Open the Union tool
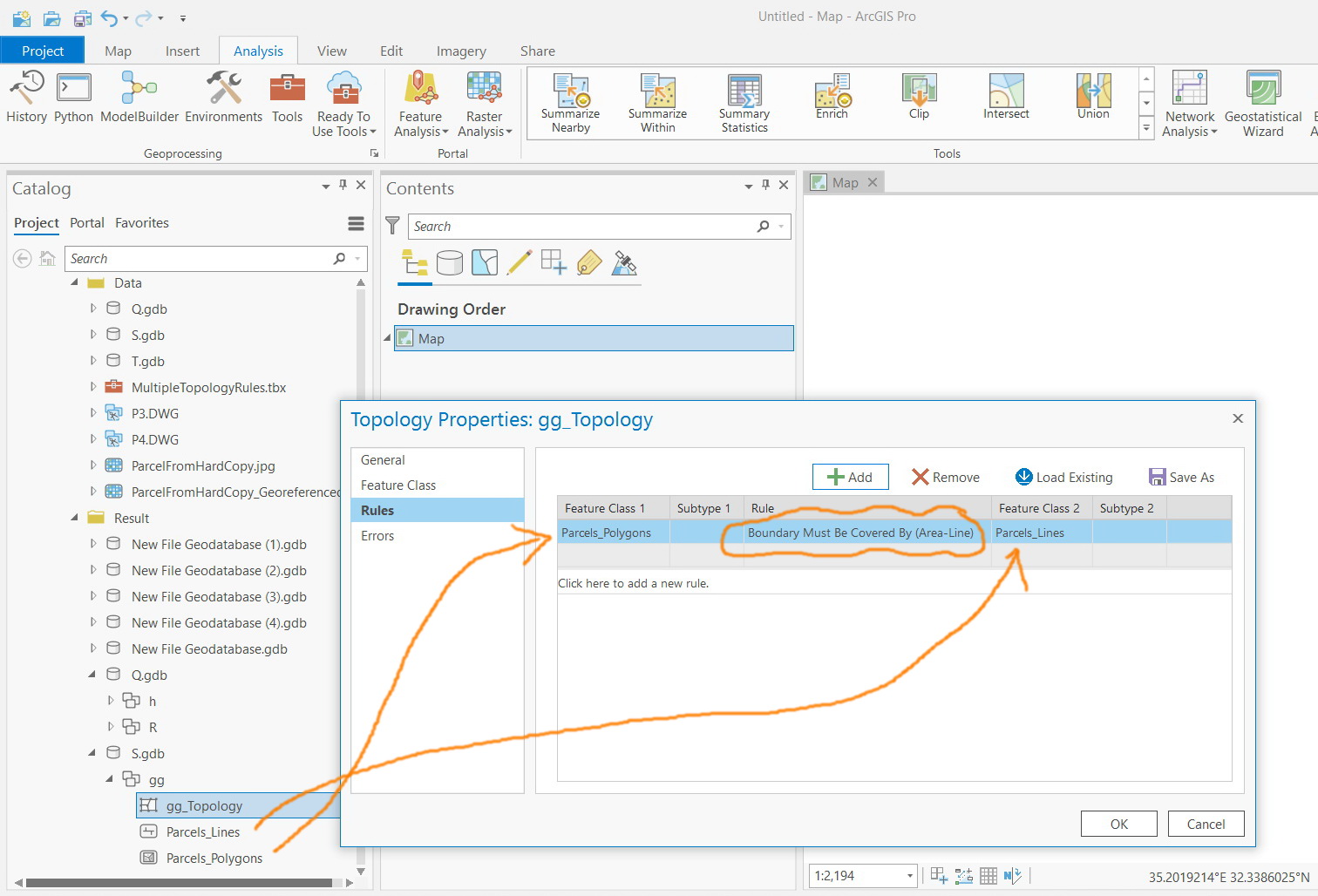This screenshot has height=896, width=1318. (1093, 97)
